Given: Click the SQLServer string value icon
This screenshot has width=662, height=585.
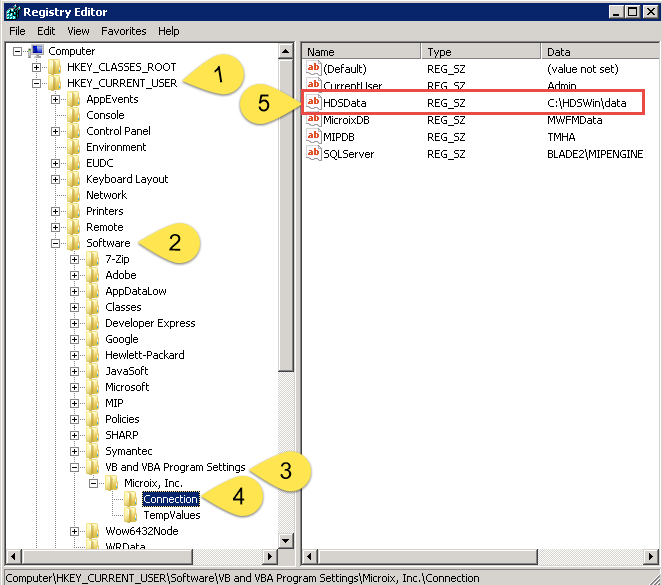Looking at the screenshot, I should click(x=313, y=154).
